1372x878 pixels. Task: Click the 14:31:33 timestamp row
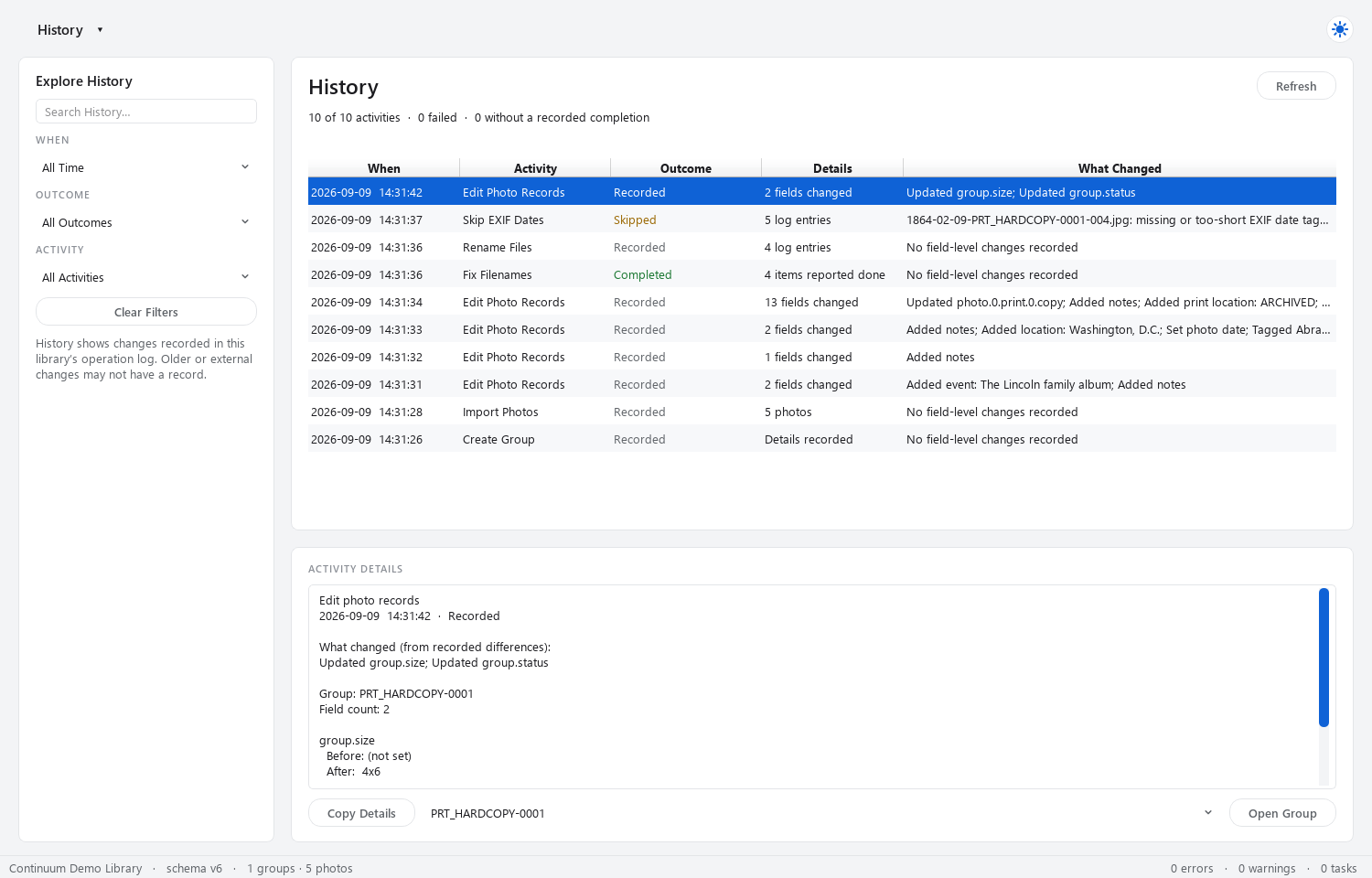click(x=822, y=329)
